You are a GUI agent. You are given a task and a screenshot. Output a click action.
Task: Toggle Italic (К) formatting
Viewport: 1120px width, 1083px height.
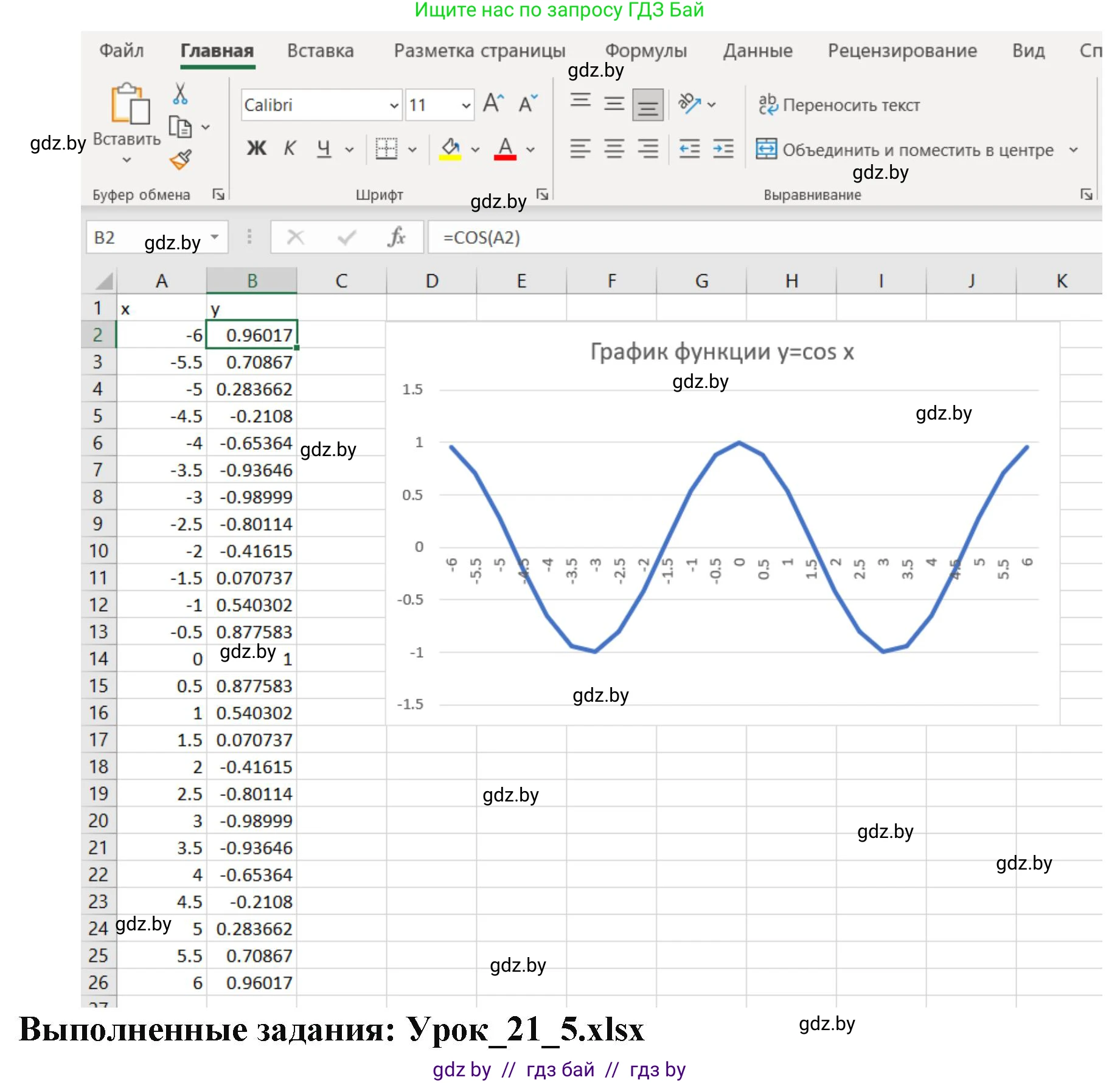290,148
